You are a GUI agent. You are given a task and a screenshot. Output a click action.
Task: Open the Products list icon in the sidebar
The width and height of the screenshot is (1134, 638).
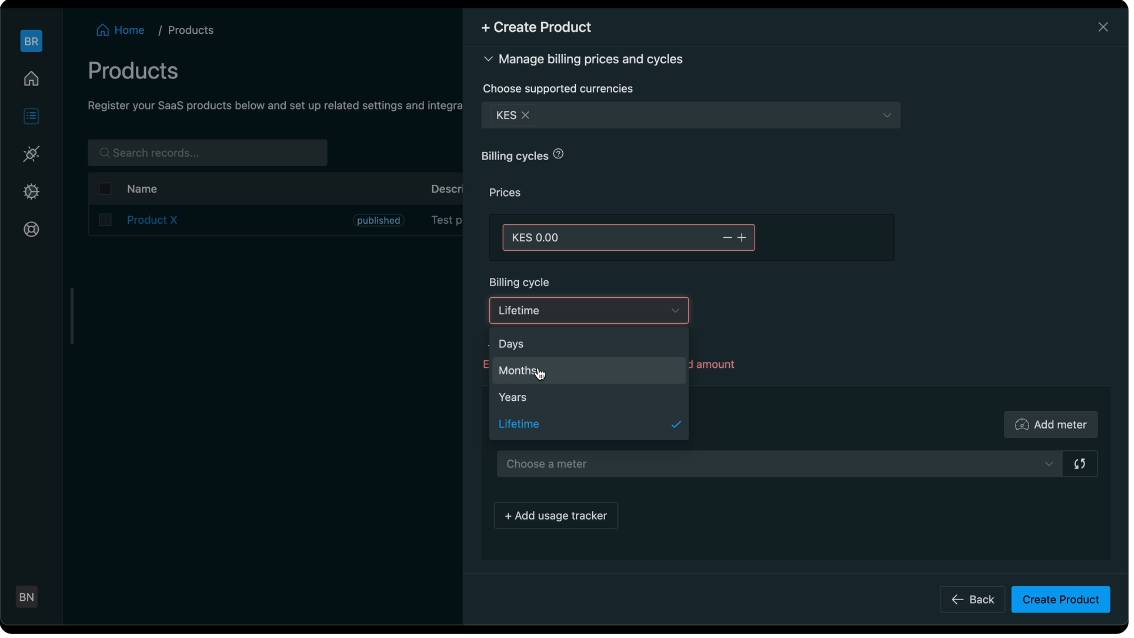click(x=31, y=116)
